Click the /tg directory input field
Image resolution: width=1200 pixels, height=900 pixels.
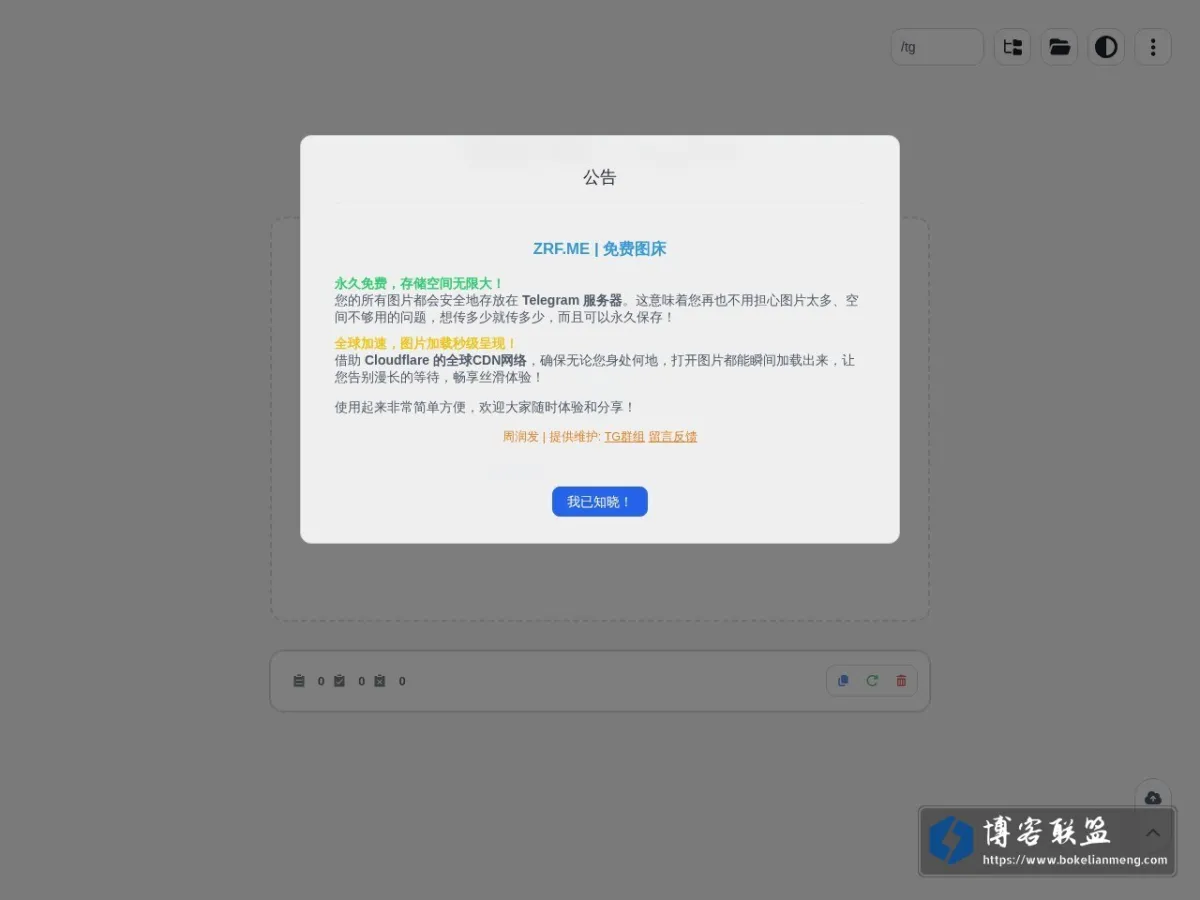(937, 47)
